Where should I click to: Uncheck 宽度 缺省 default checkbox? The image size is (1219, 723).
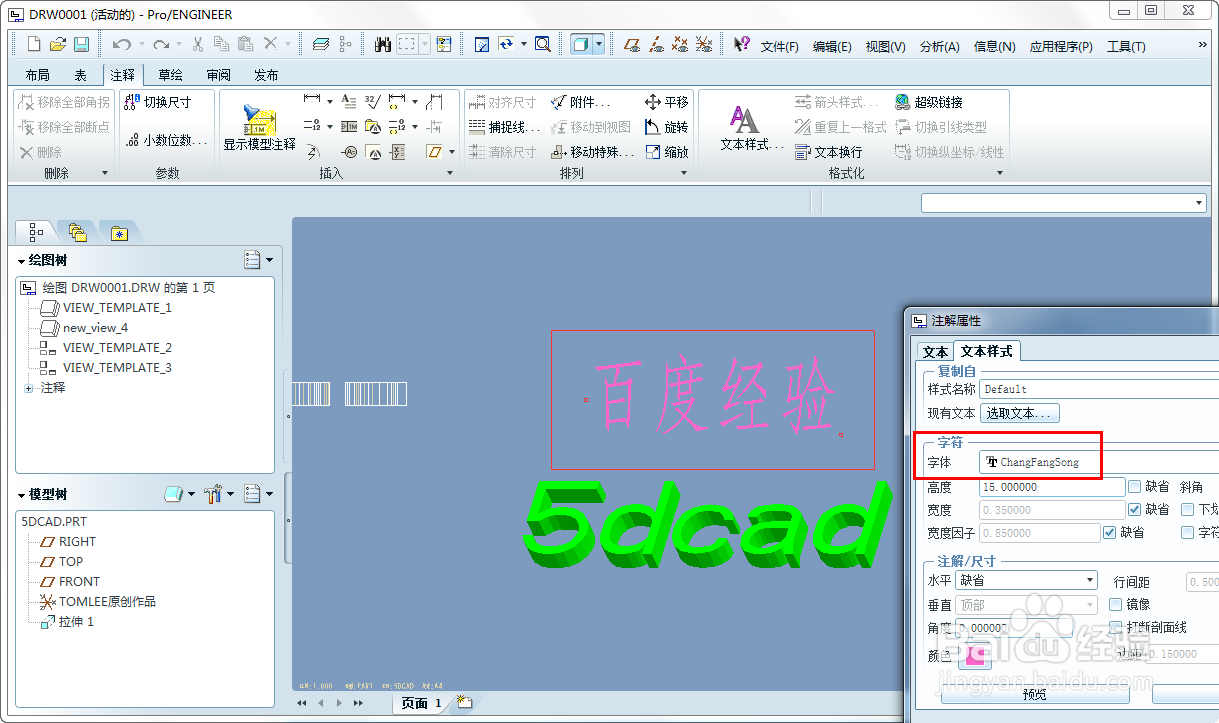coord(1134,510)
